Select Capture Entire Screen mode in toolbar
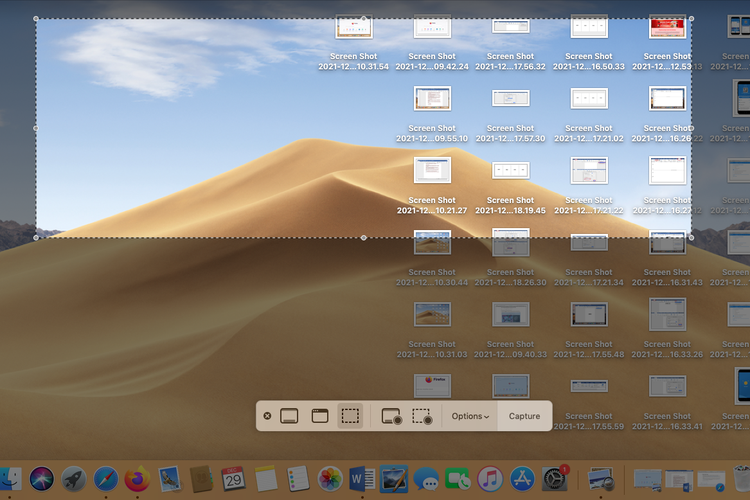The height and width of the screenshot is (500, 750). coord(289,416)
